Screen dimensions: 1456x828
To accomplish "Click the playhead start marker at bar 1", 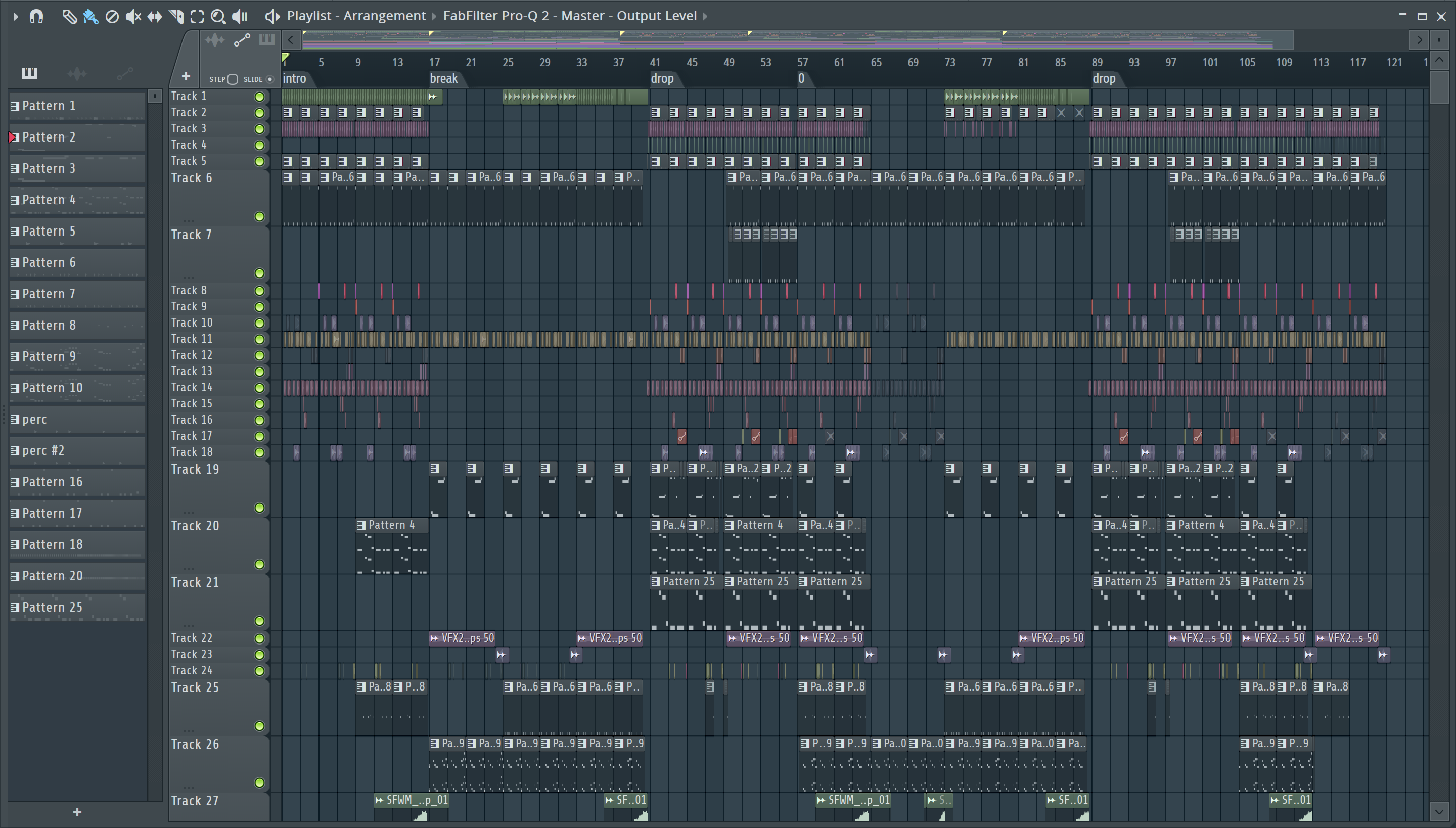I will [286, 58].
